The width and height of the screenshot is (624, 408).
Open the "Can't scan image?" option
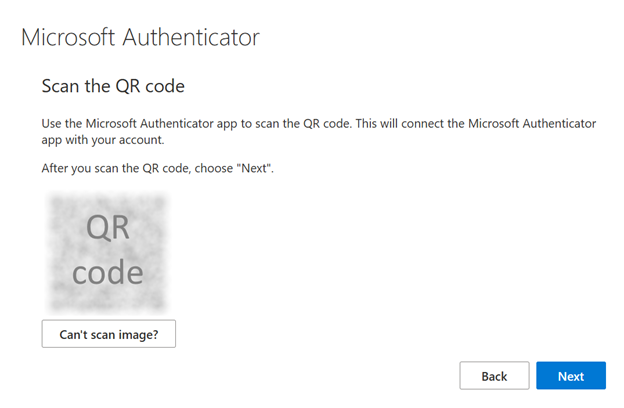point(109,334)
